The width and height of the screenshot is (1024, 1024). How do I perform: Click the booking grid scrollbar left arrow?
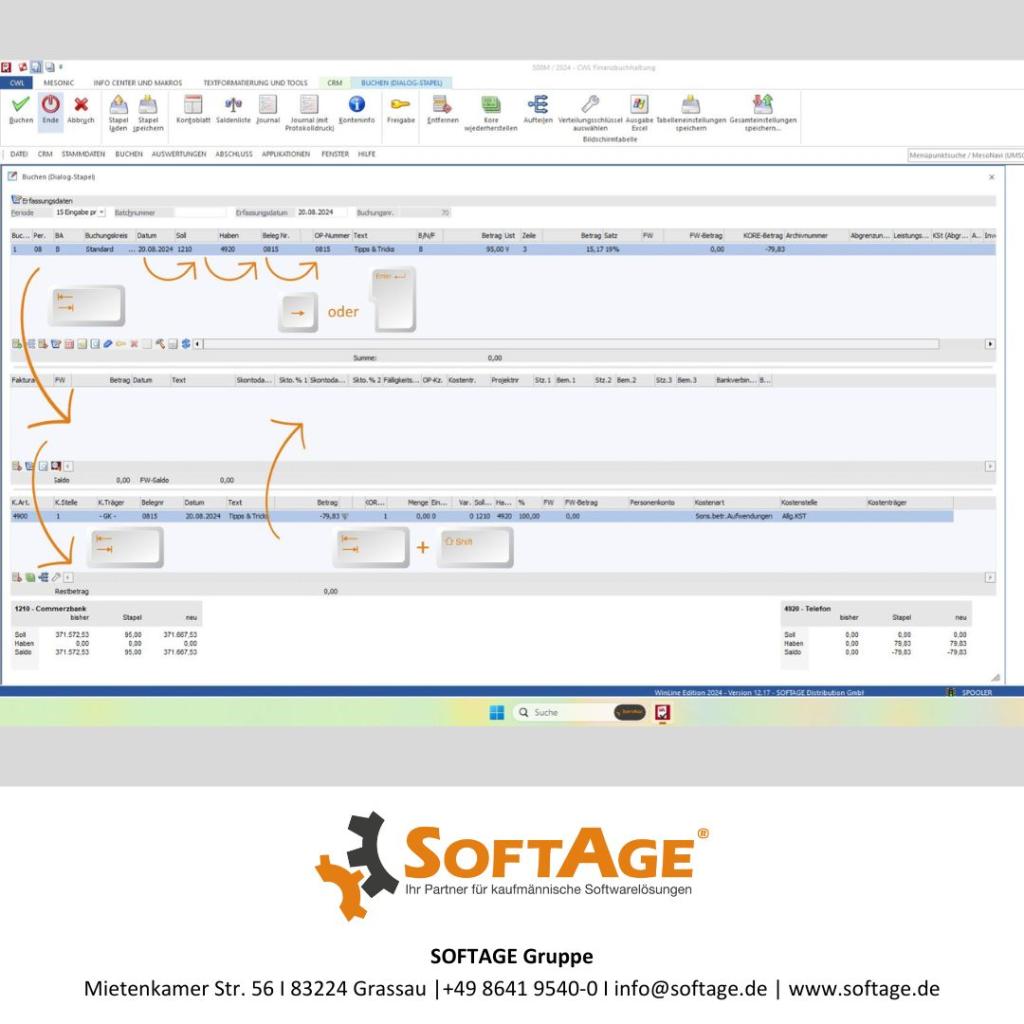coord(198,344)
